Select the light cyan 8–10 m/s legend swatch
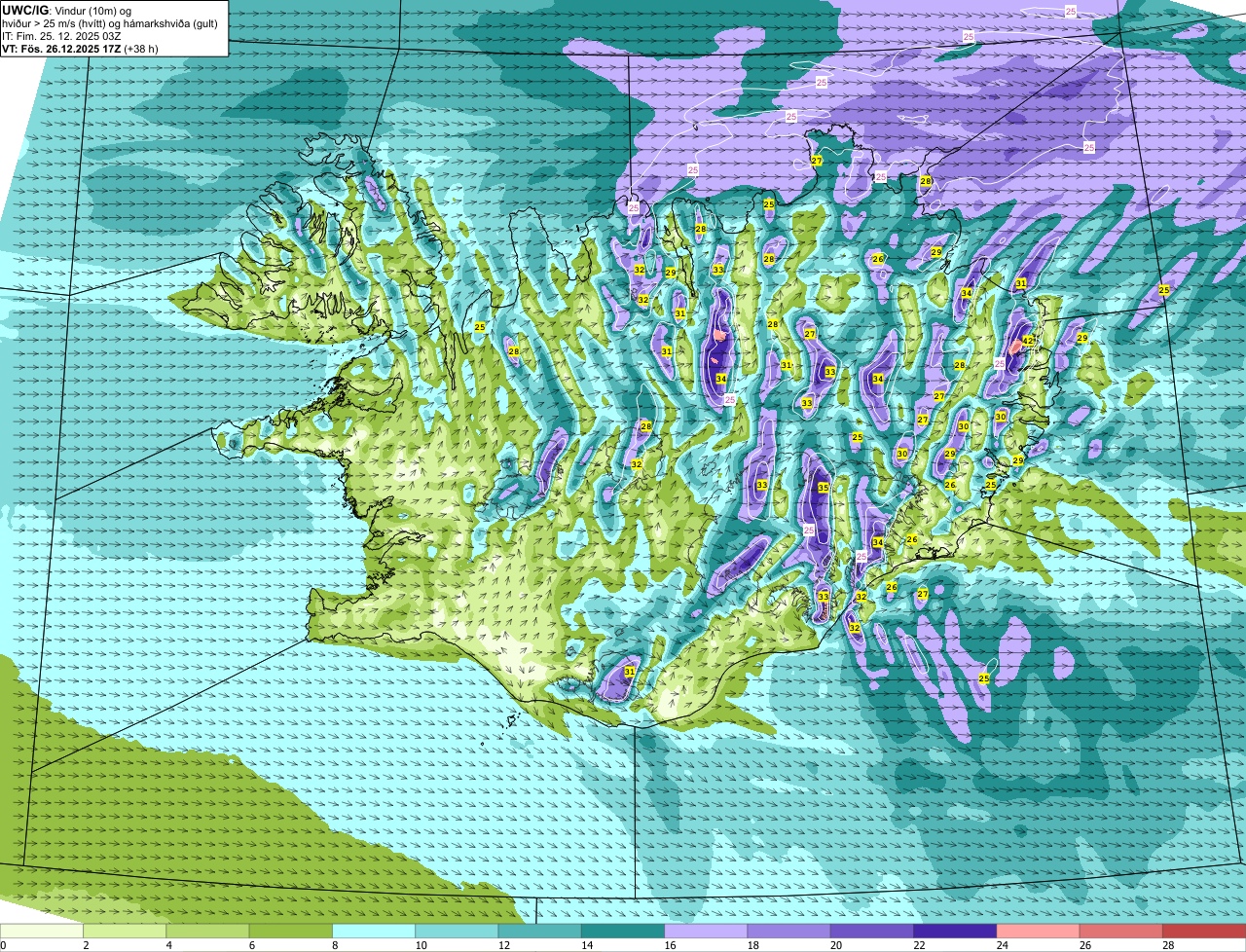 [x=374, y=932]
